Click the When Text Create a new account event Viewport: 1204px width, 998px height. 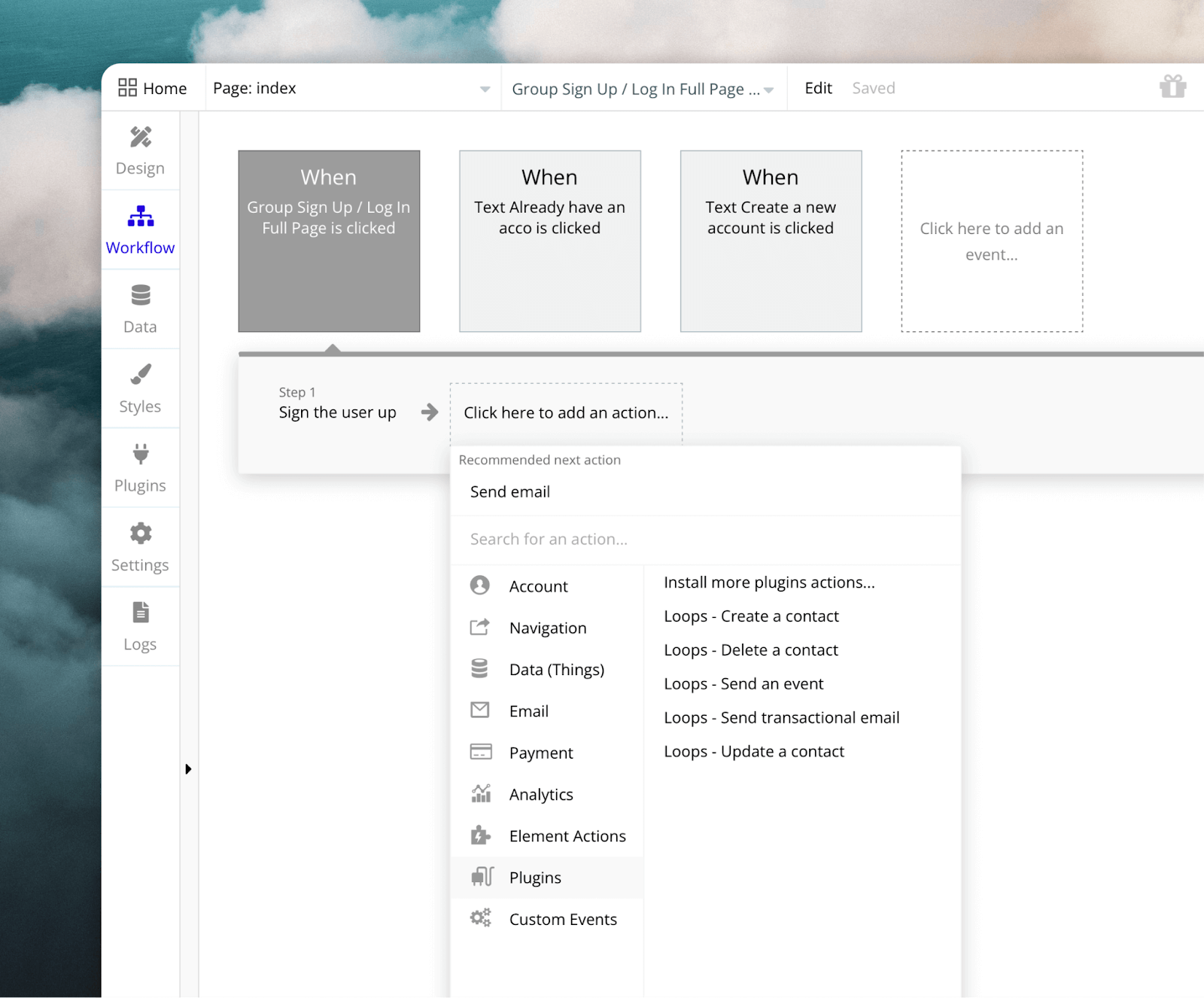(x=770, y=241)
